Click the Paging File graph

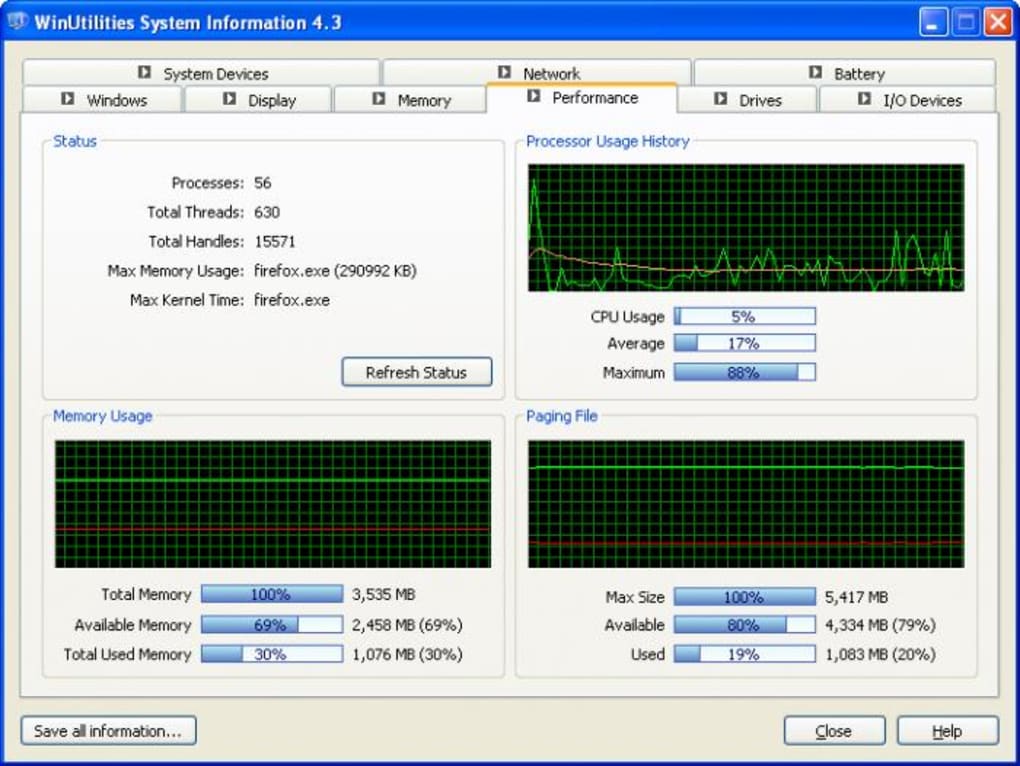click(746, 504)
